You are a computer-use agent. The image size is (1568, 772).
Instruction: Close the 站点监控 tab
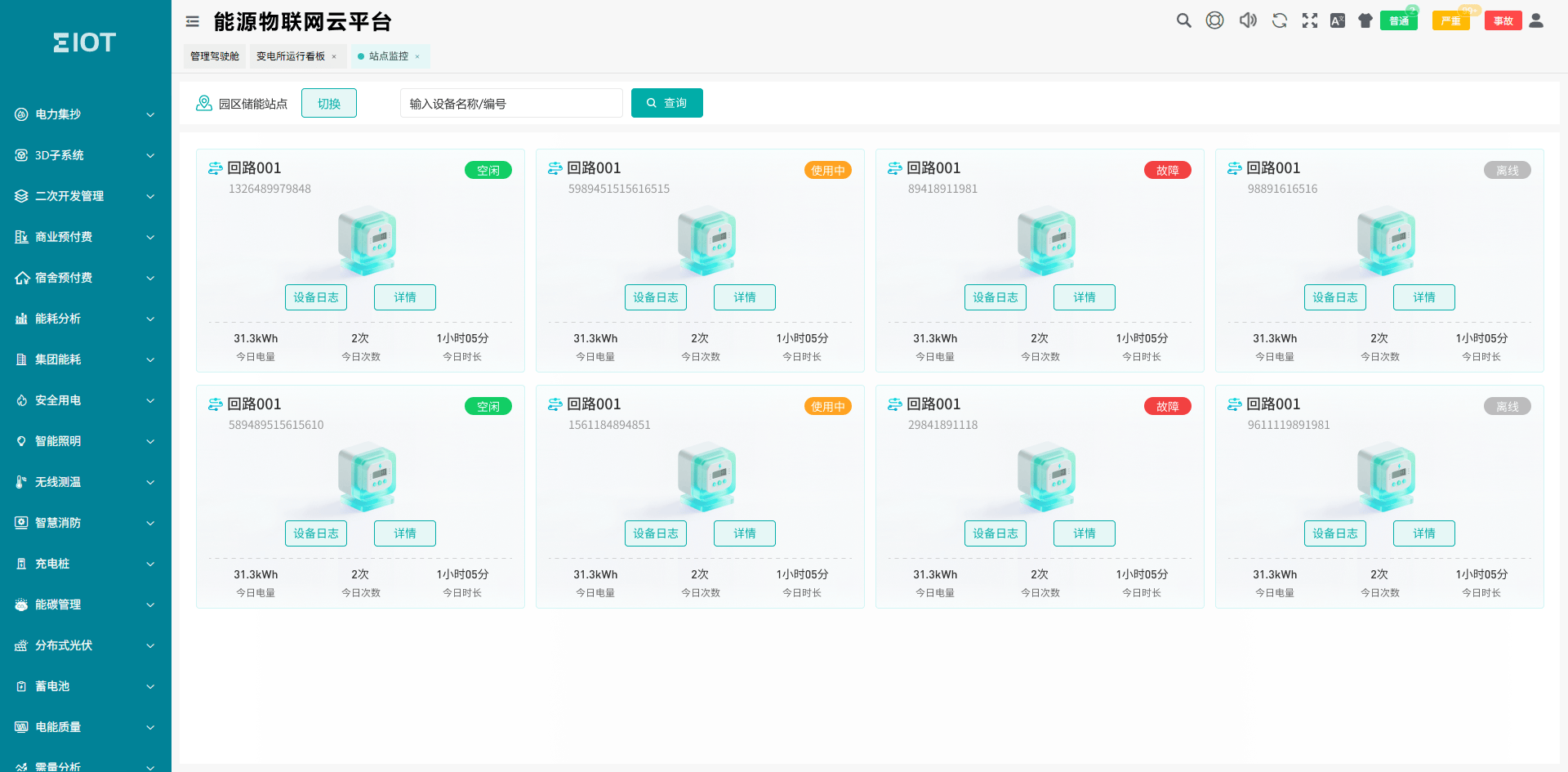pyautogui.click(x=417, y=56)
